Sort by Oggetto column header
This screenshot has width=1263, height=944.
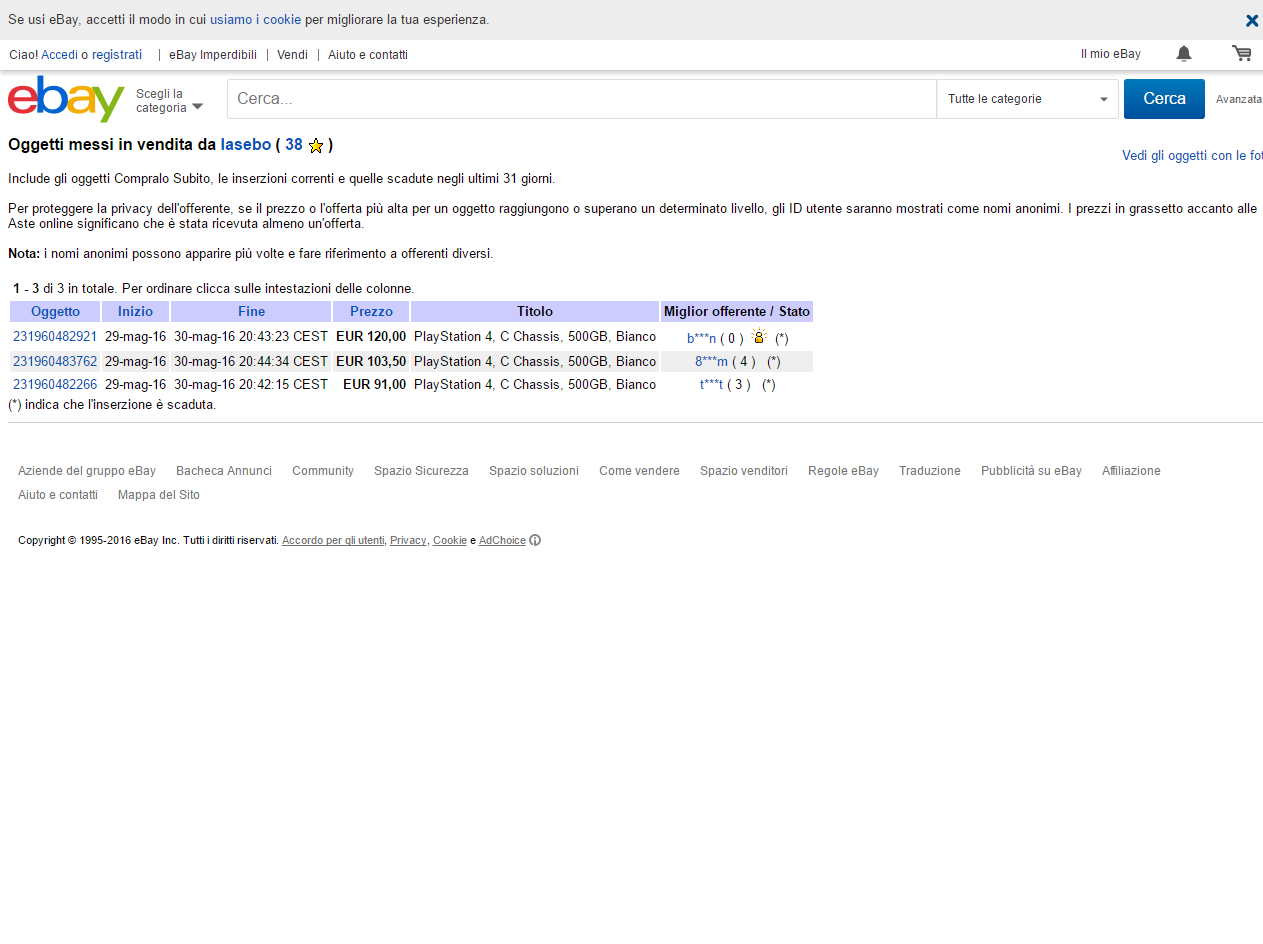(x=55, y=312)
